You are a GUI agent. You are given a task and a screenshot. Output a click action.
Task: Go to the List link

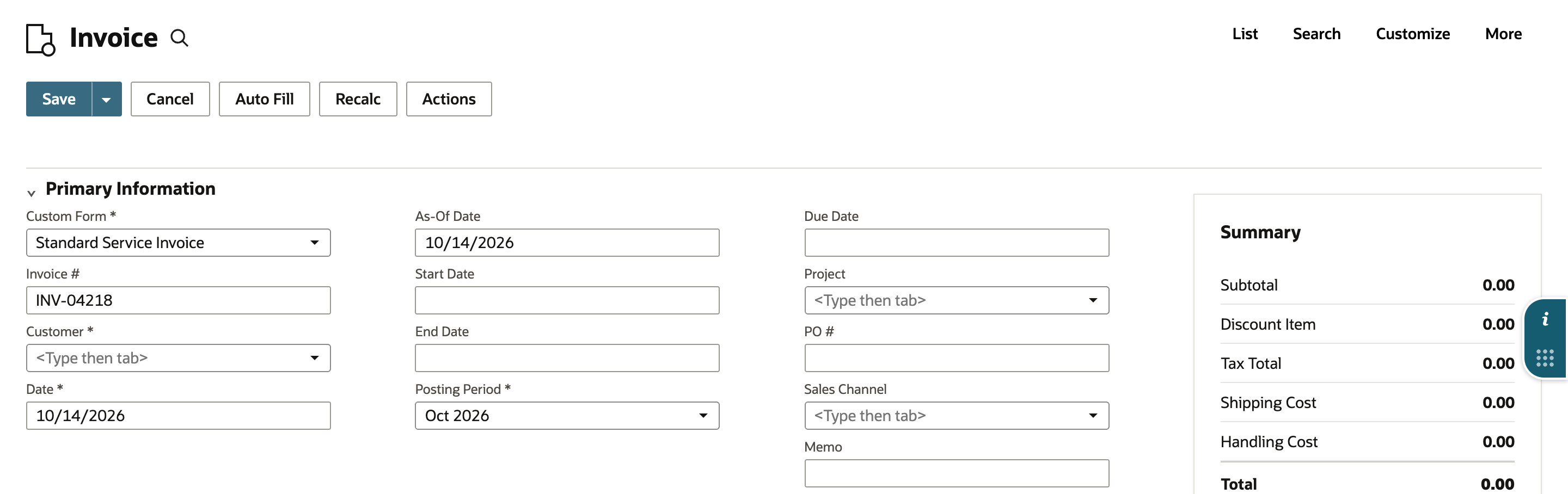click(1245, 34)
